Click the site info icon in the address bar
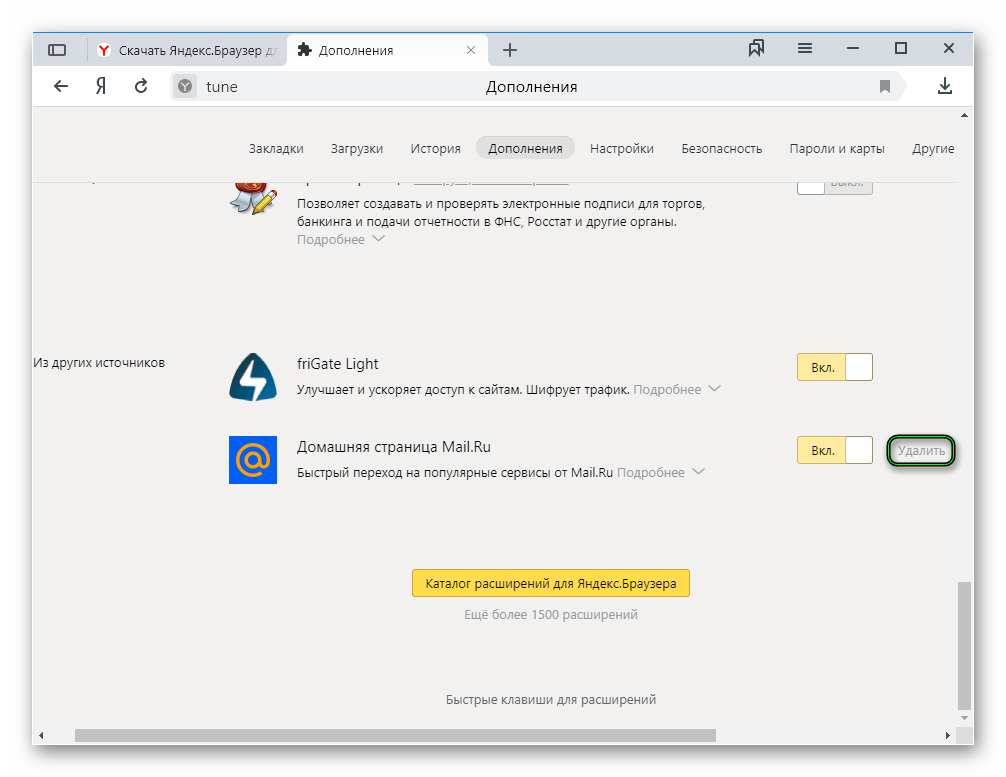 [185, 86]
